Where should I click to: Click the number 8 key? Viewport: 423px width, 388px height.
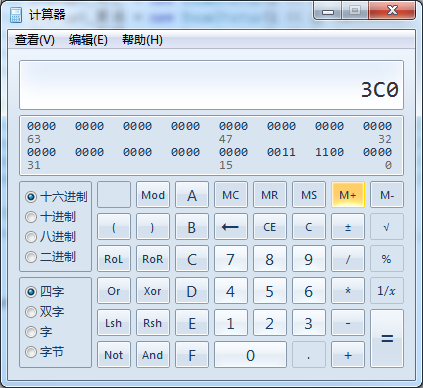270,259
